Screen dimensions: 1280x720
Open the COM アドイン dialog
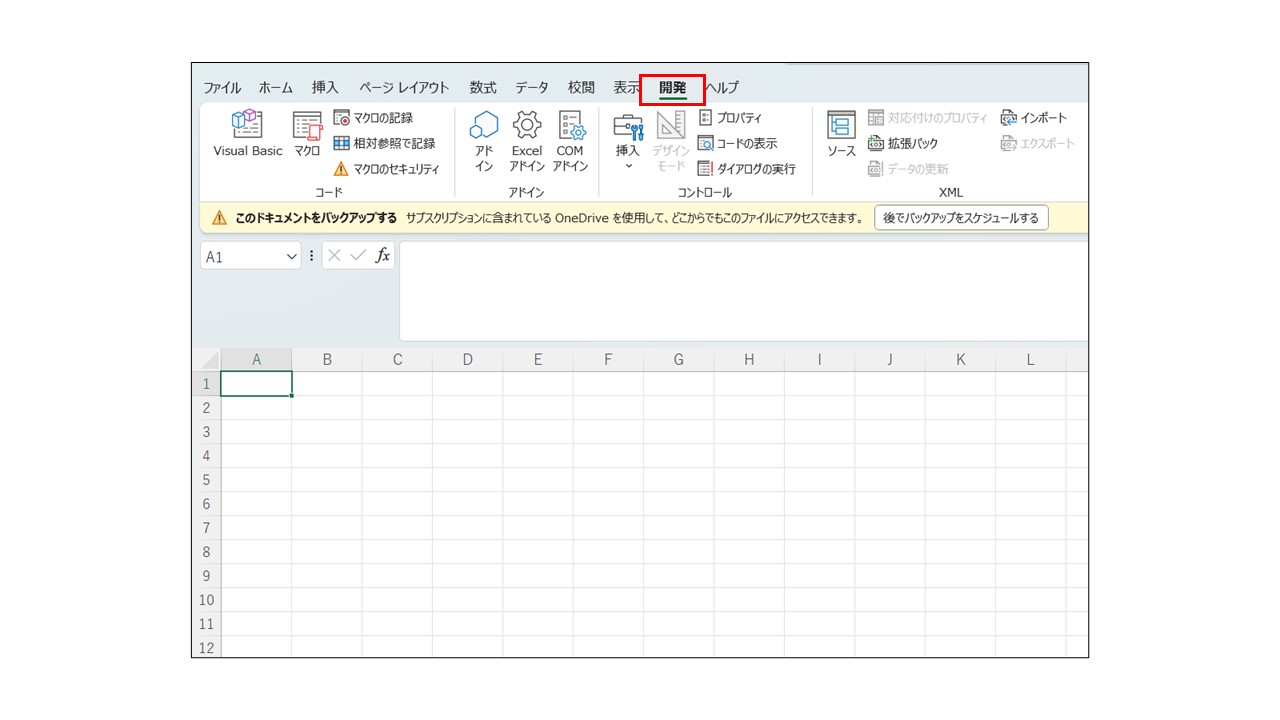570,141
